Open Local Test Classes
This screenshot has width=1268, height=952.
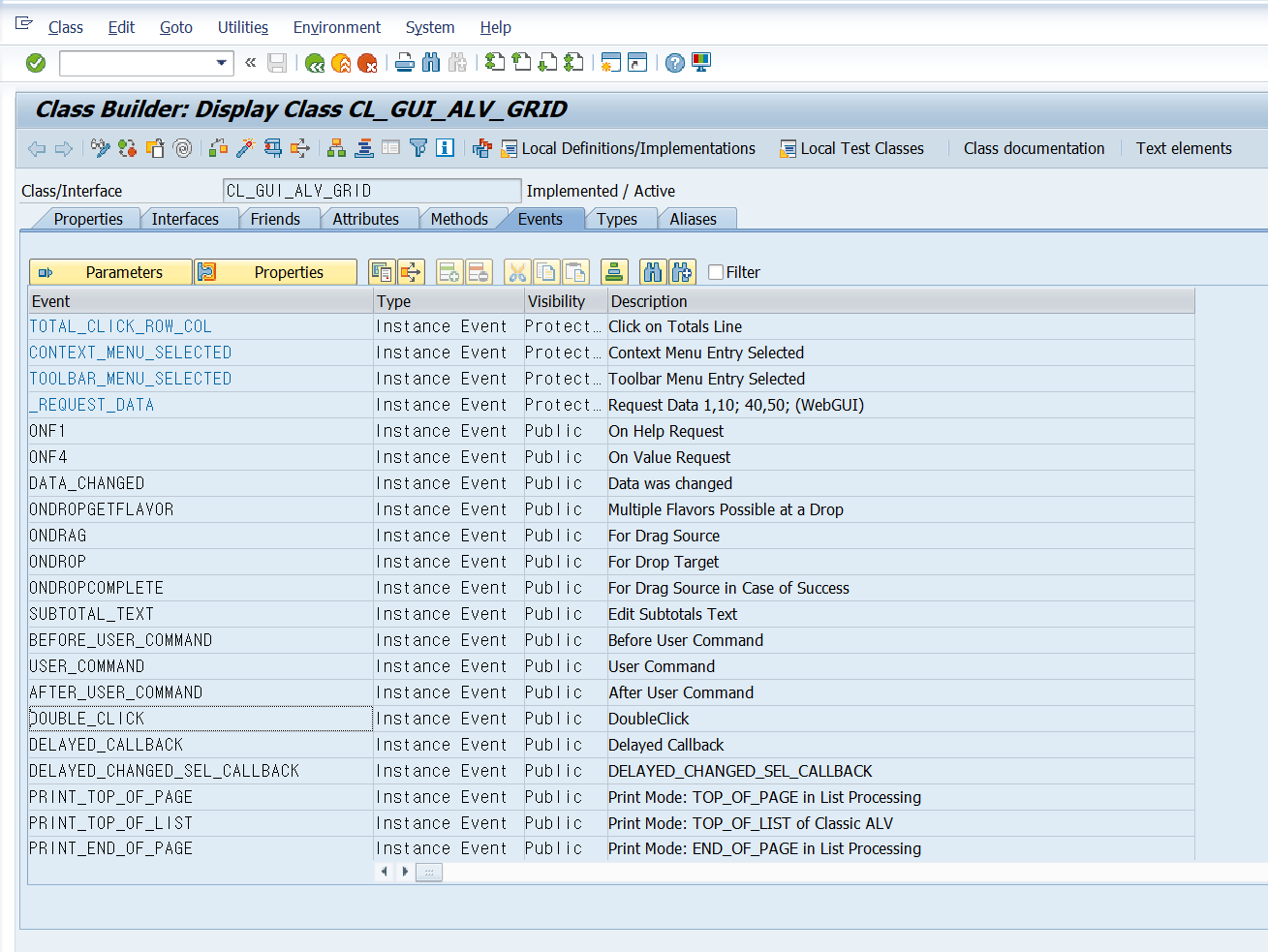tap(852, 148)
